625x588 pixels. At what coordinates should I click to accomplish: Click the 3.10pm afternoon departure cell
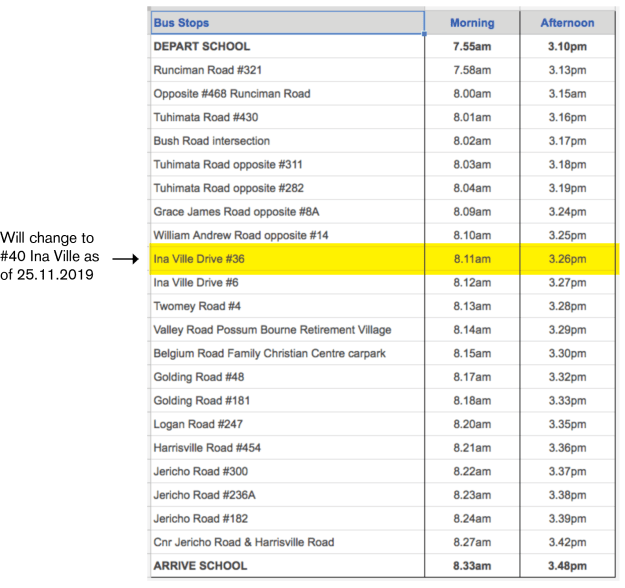567,46
